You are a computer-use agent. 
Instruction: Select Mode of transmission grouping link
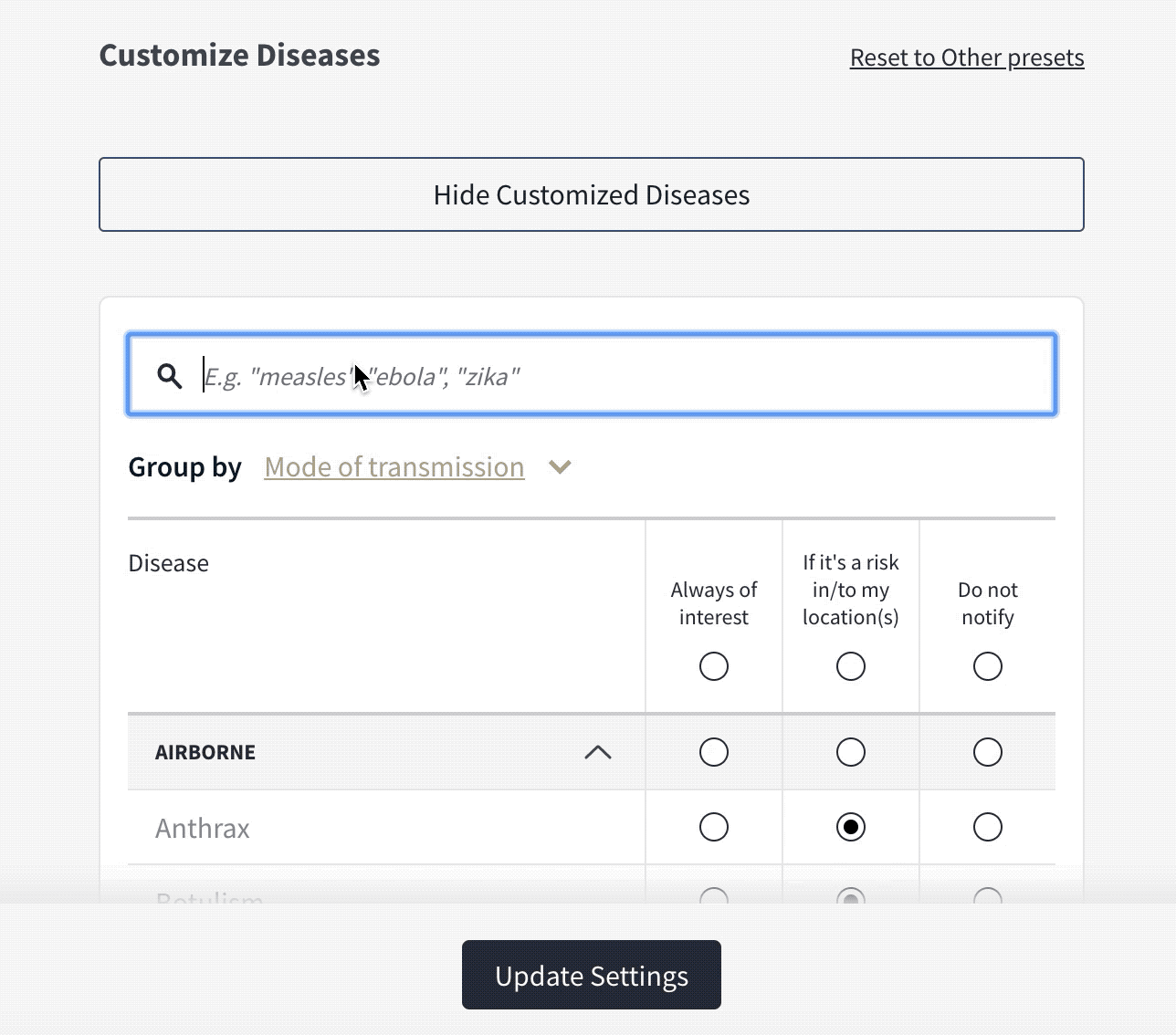coord(394,466)
